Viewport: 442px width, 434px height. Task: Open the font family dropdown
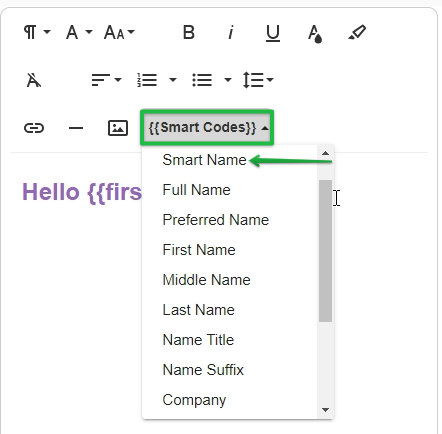(x=79, y=32)
